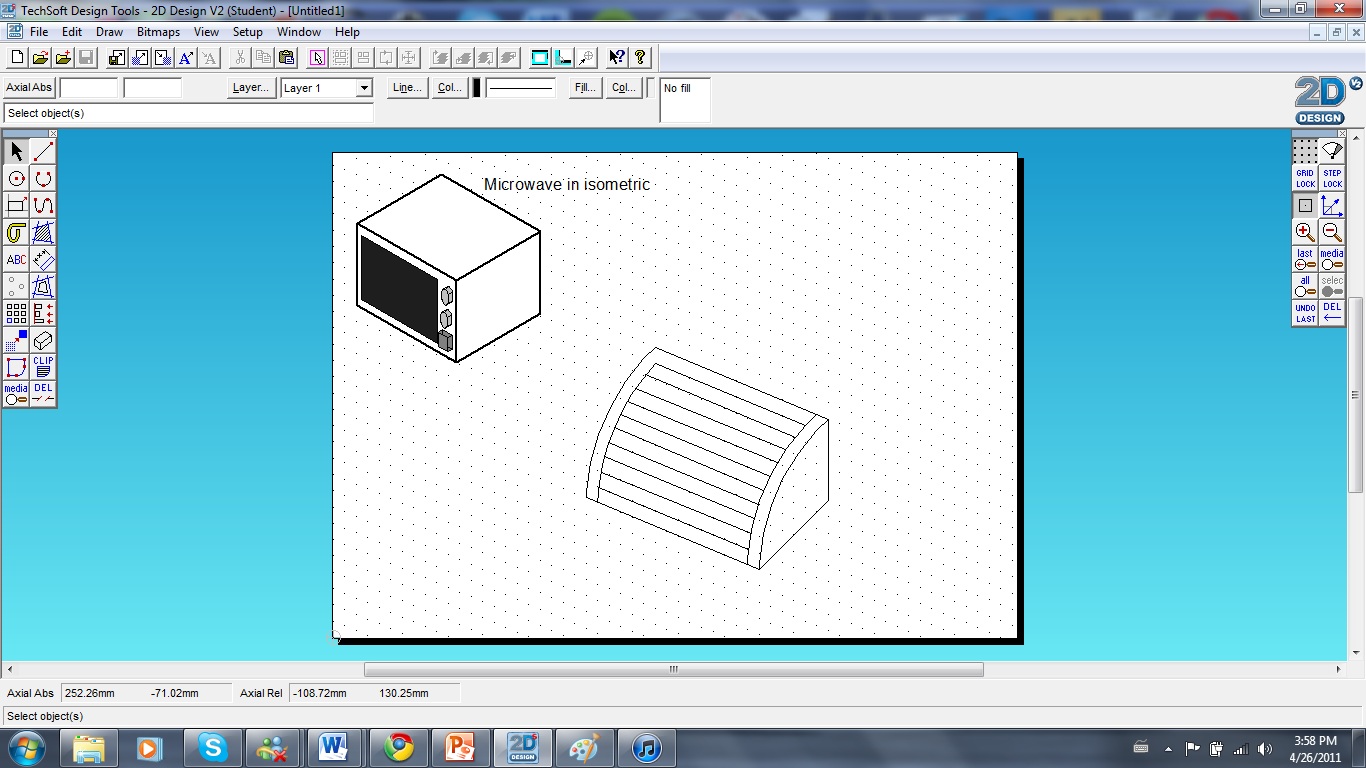The height and width of the screenshot is (768, 1366).
Task: Activate the Zoom in magnifier
Action: 1304,232
